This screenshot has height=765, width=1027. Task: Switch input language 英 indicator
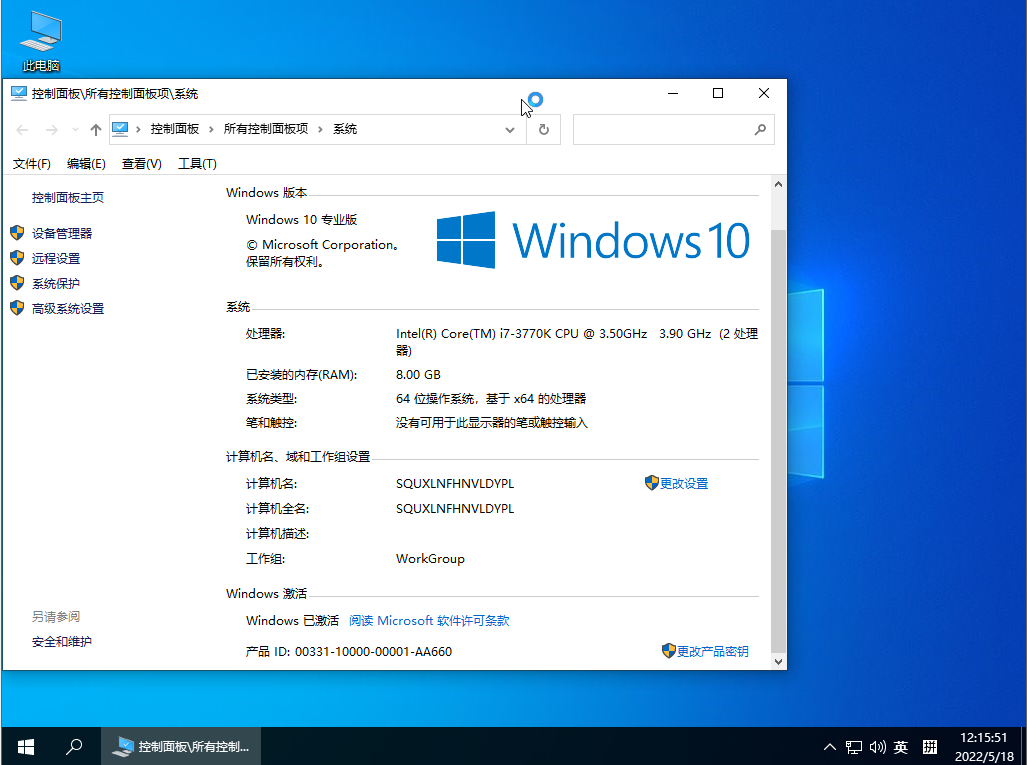[x=901, y=747]
